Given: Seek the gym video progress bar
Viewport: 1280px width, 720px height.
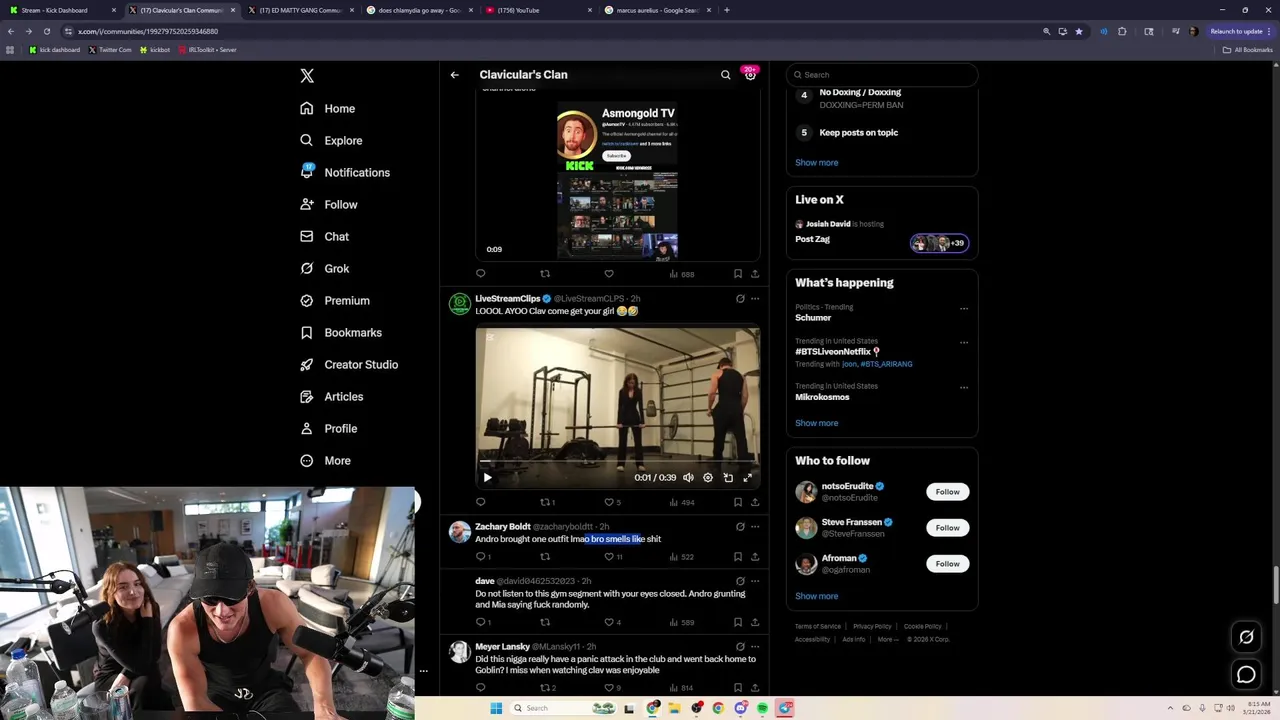Looking at the screenshot, I should tap(617, 463).
